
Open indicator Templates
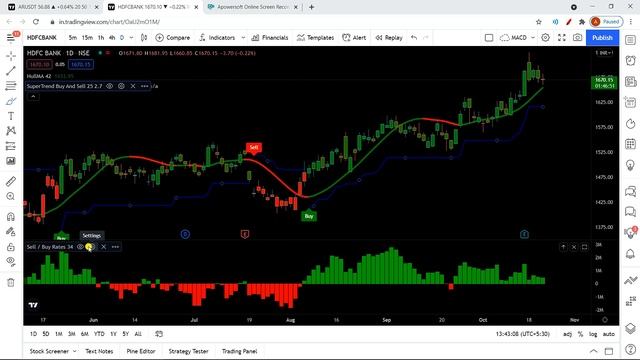pos(315,38)
